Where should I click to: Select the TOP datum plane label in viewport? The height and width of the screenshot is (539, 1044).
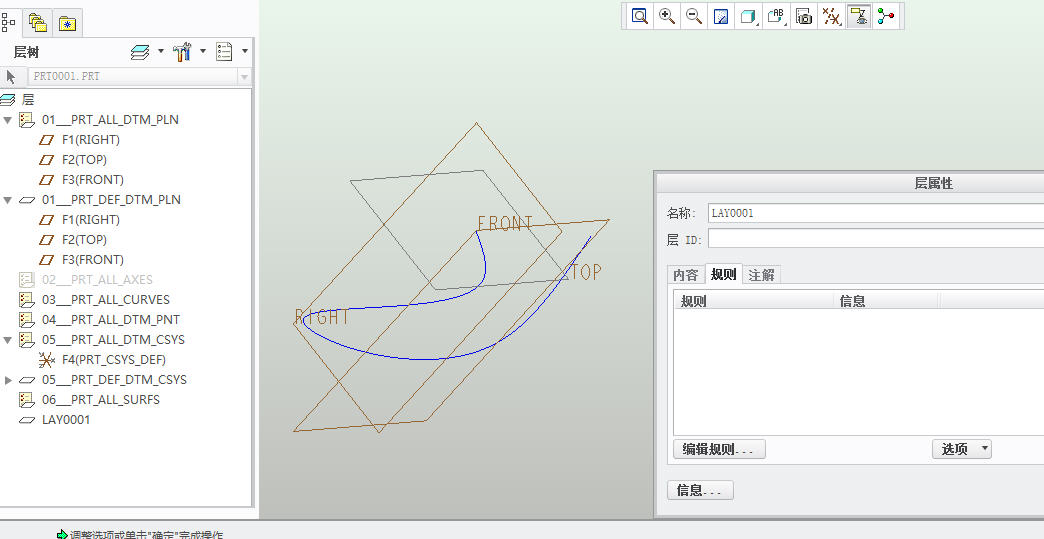click(x=586, y=271)
